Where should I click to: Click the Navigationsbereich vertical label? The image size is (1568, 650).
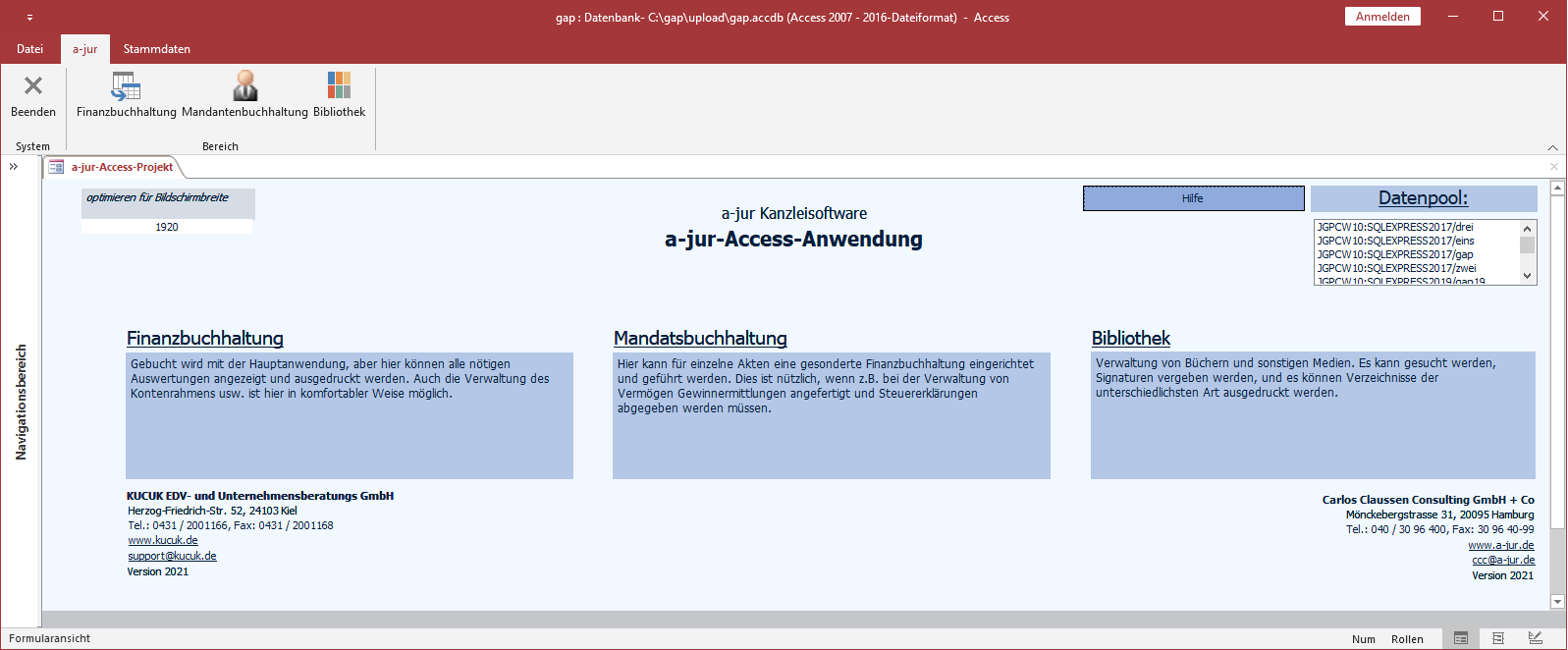pos(21,402)
